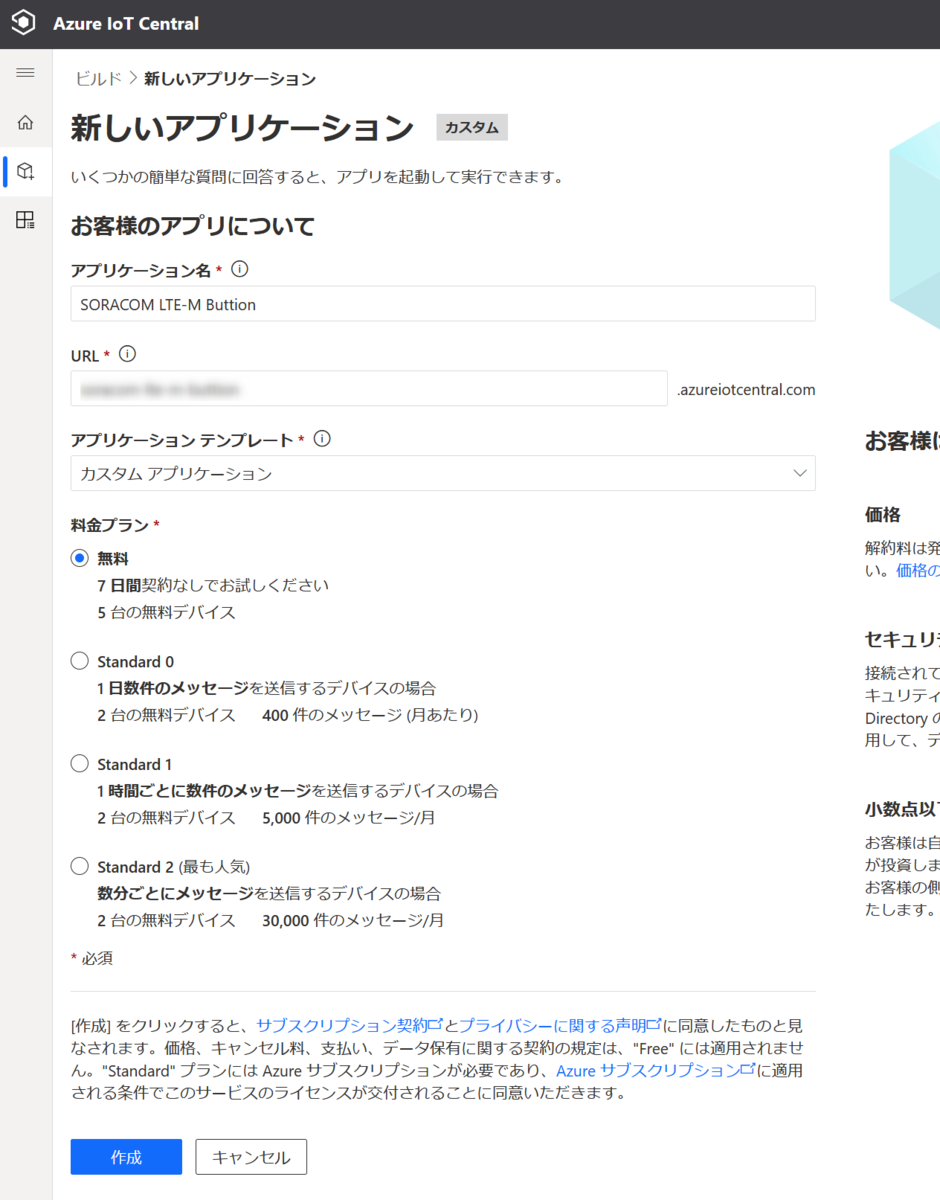Screen dimensions: 940x1200
Task: Choose the Standard 1 plan radio button
Action: [80, 764]
